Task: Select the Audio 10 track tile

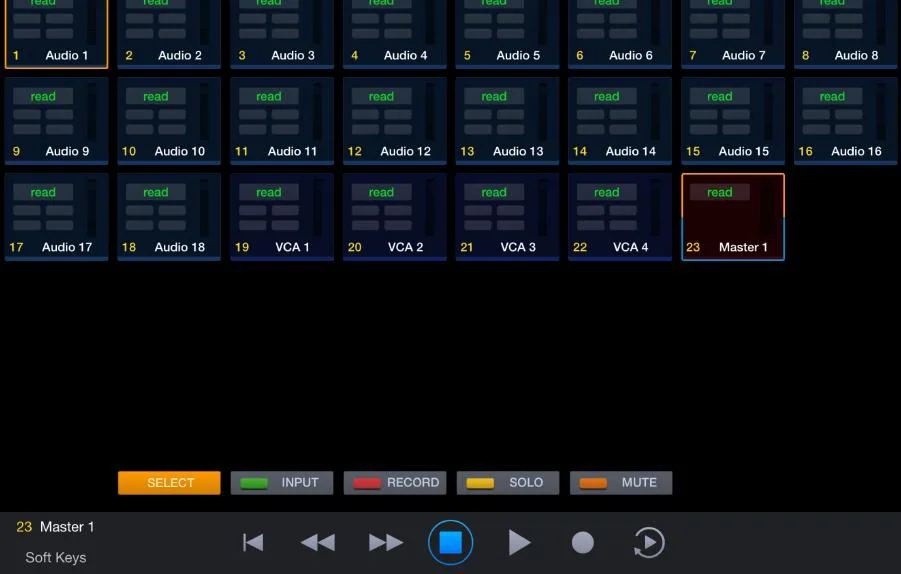Action: click(x=169, y=121)
